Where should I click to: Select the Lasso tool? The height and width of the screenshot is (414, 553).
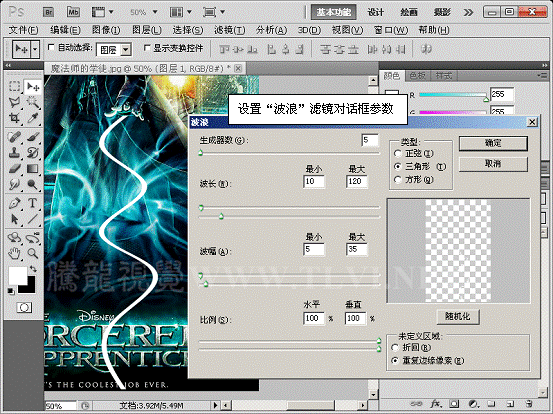(14, 102)
